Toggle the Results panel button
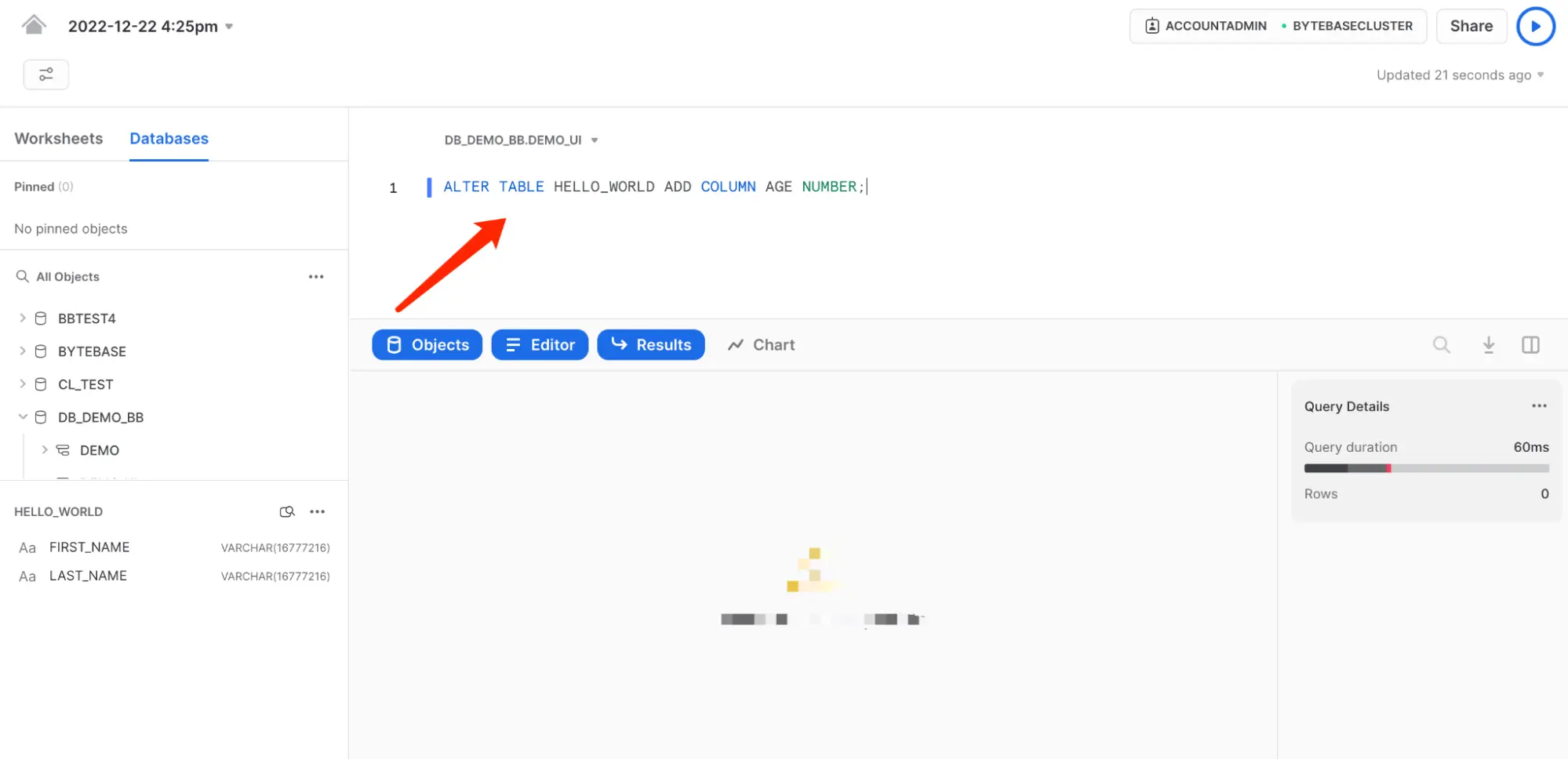This screenshot has width=1568, height=760. pos(651,344)
